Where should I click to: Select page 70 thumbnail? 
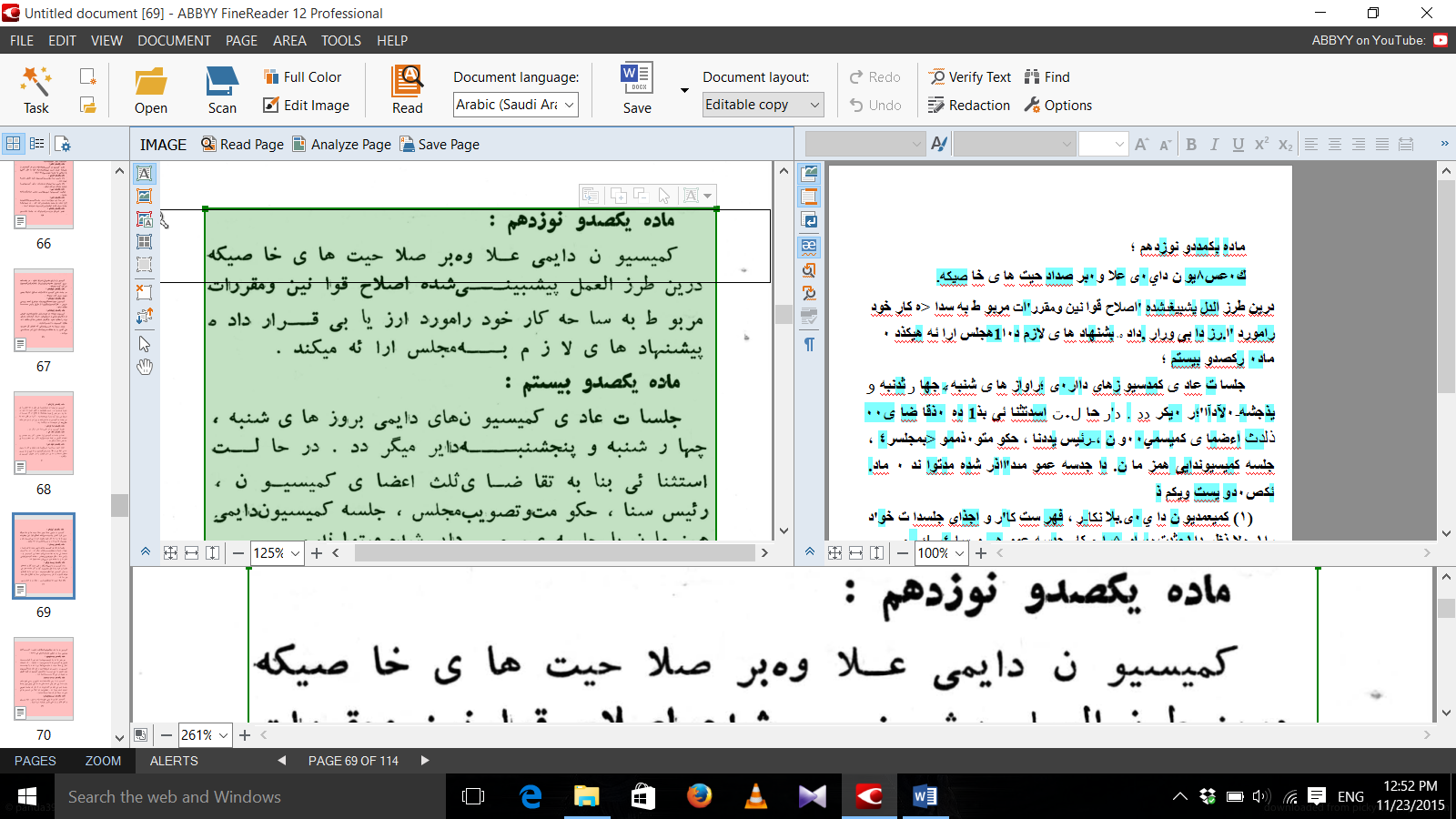(x=44, y=679)
